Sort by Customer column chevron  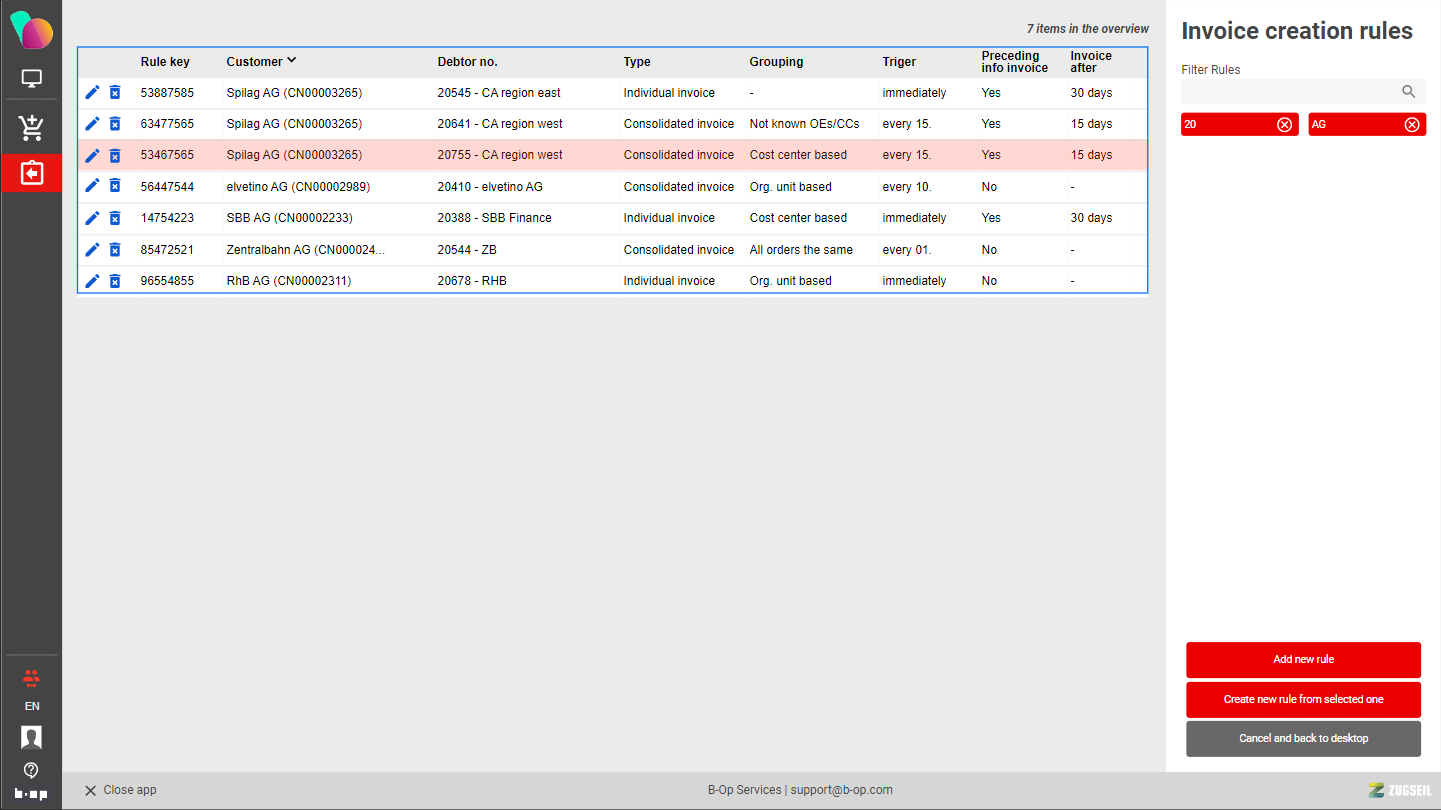click(x=292, y=60)
